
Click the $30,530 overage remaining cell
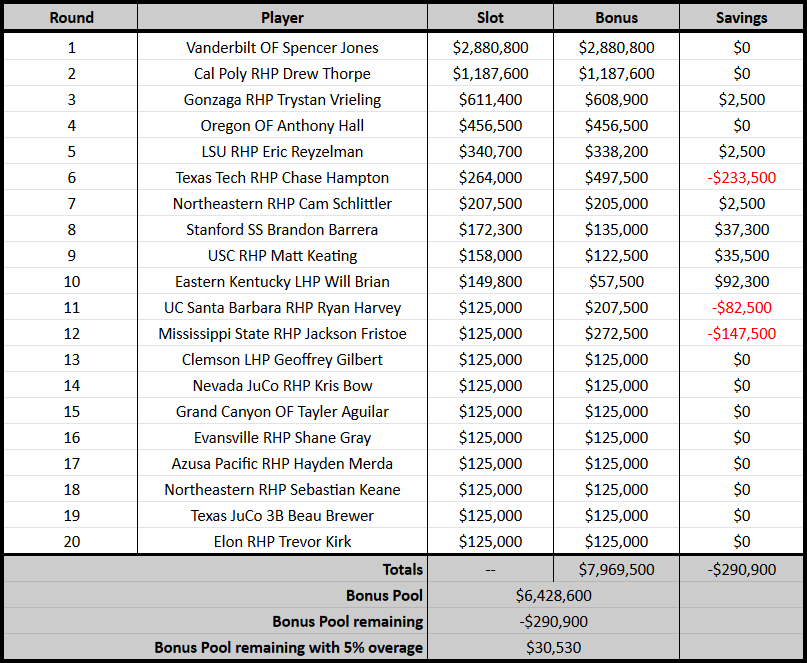[554, 647]
